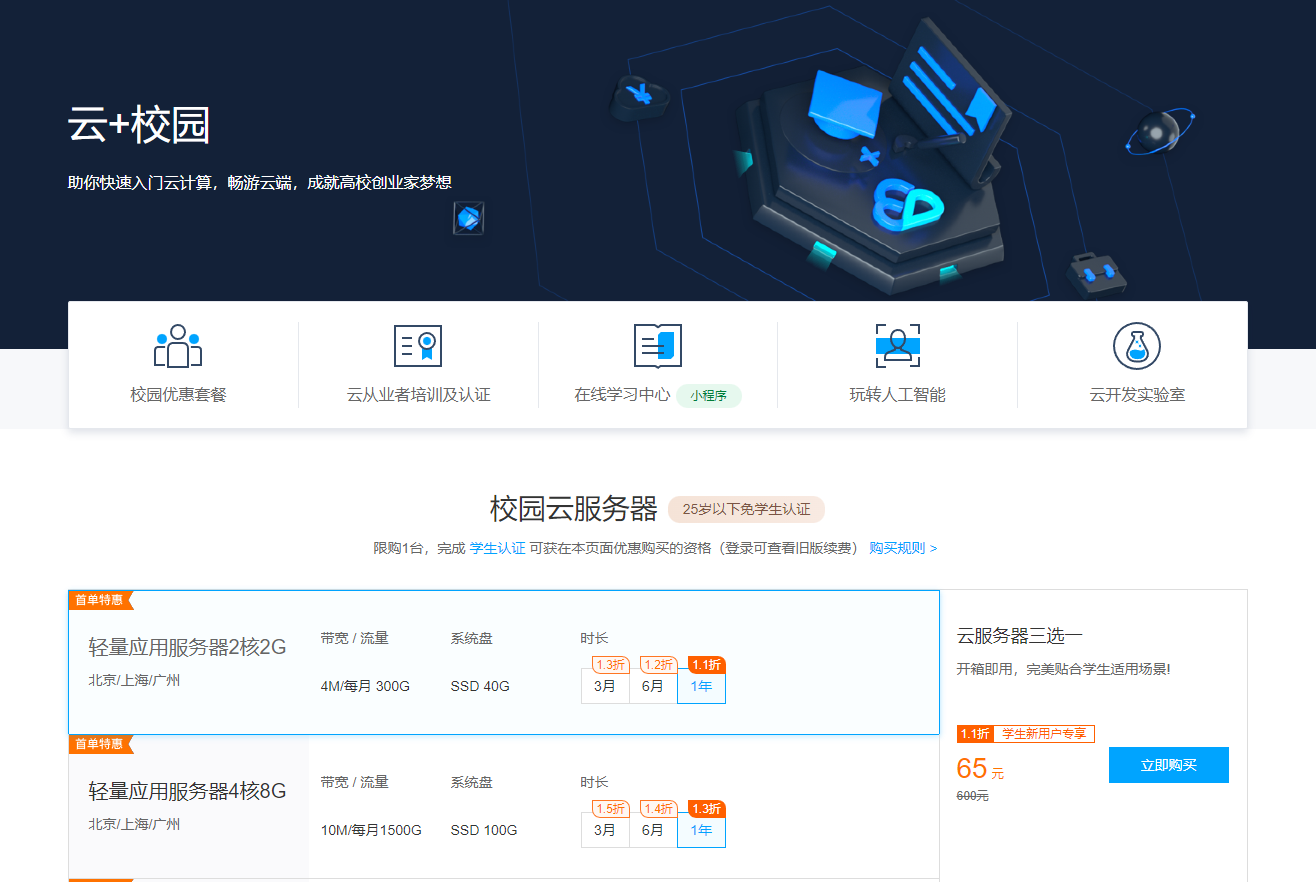Click the online learning center book icon
Viewport: 1316px width, 882px height.
click(x=657, y=346)
